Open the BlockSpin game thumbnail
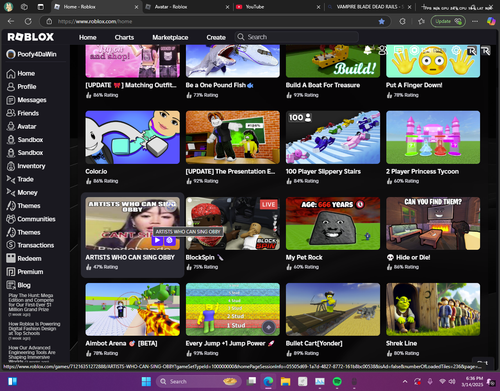 (233, 223)
